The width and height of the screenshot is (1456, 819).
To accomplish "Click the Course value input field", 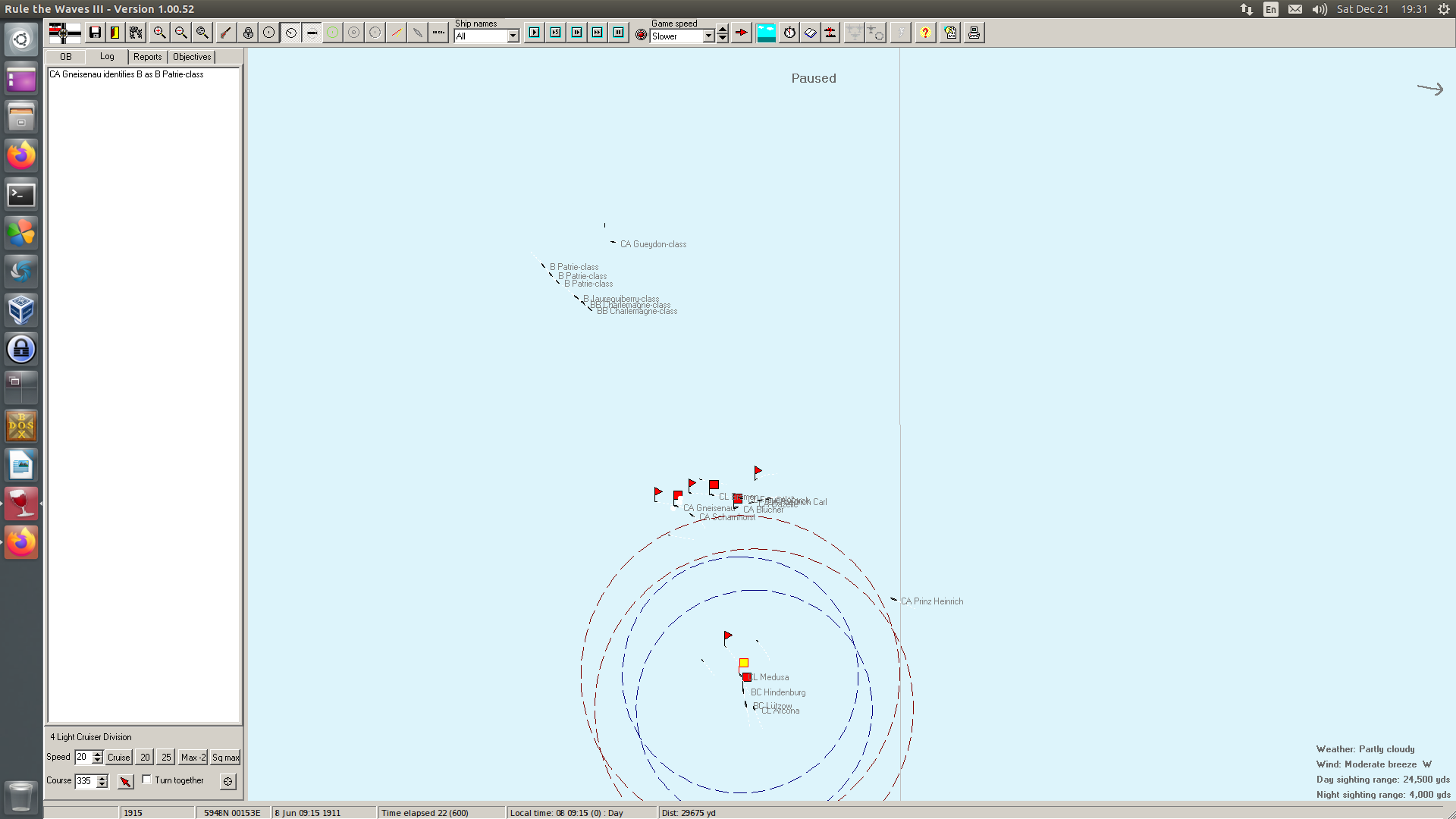I will point(86,781).
